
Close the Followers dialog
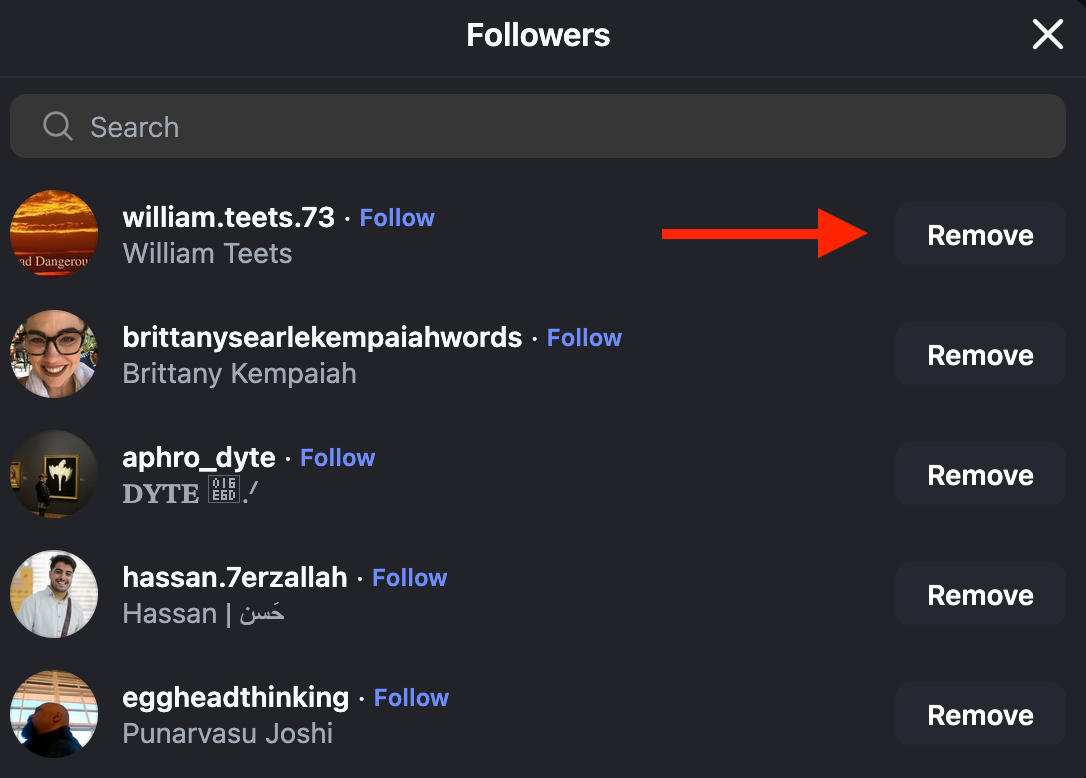coord(1047,35)
